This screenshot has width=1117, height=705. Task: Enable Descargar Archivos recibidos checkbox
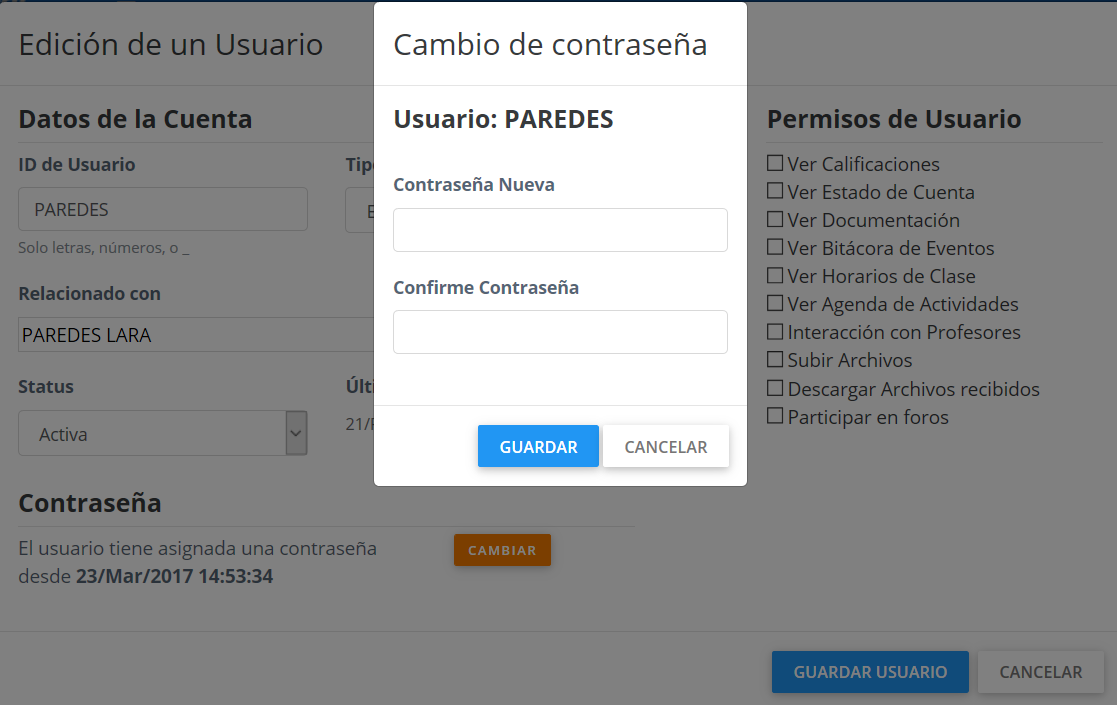coord(775,388)
